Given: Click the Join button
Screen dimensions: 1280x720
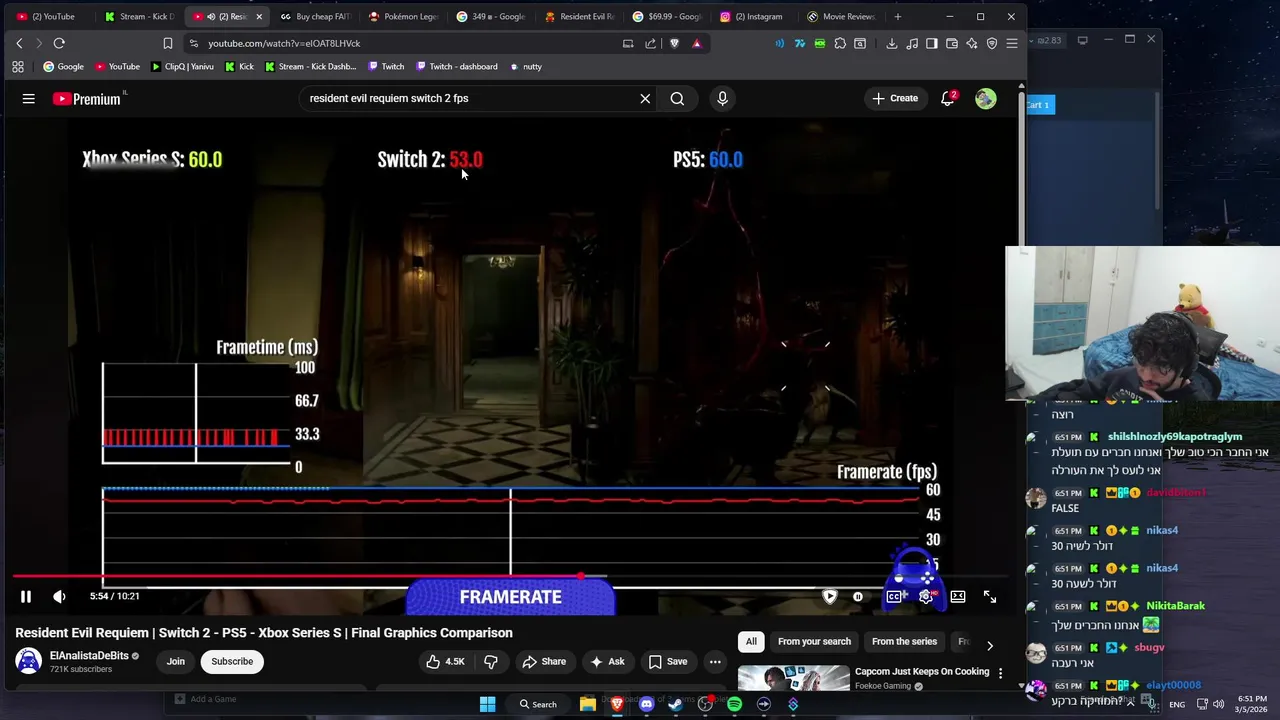Looking at the screenshot, I should (176, 661).
